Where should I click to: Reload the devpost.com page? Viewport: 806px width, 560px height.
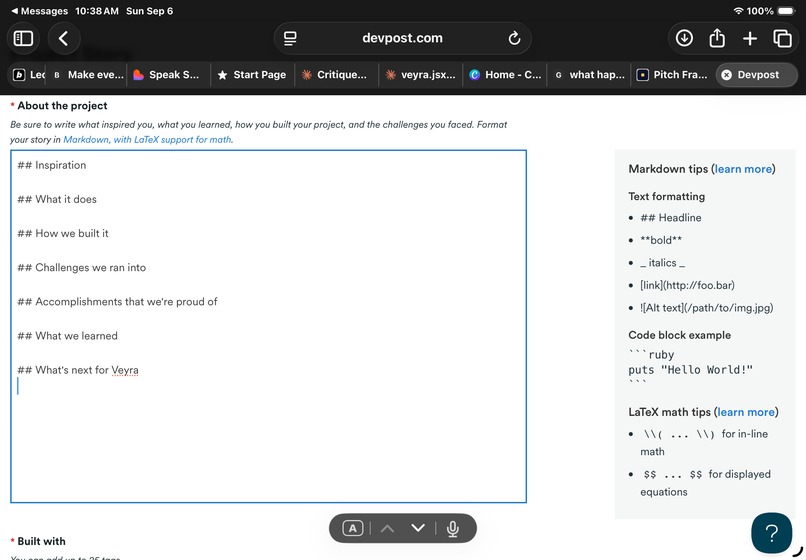click(514, 39)
